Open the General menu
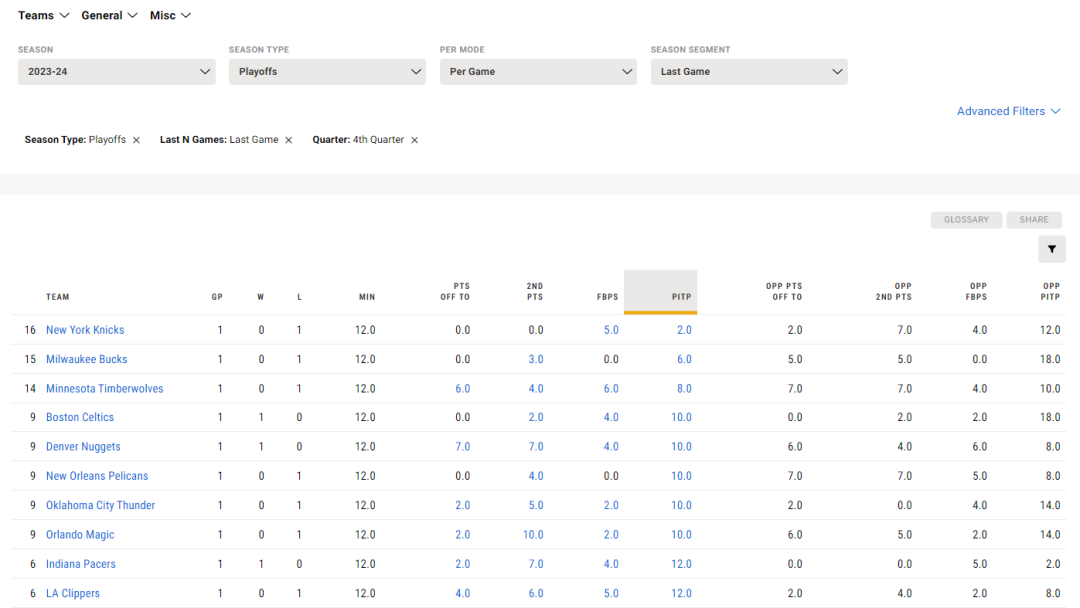This screenshot has height=608, width=1080. pos(109,15)
